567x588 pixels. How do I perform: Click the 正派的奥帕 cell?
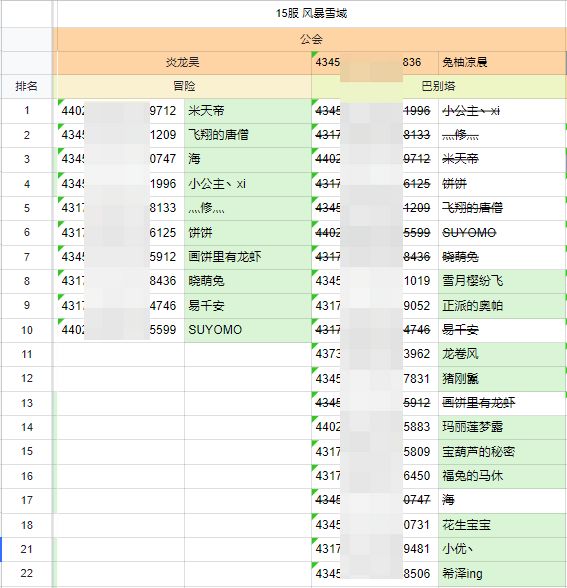(502, 306)
